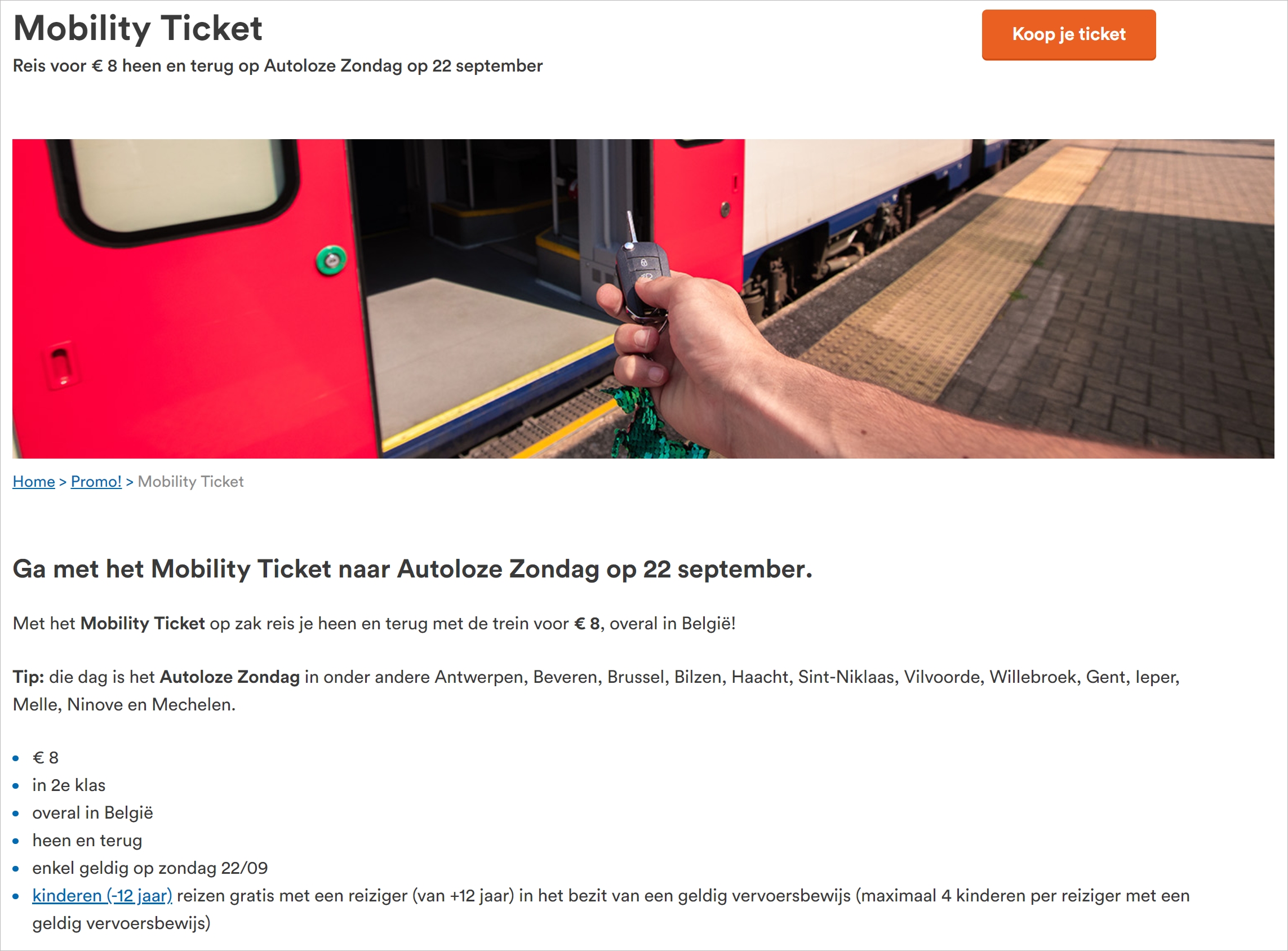Click the in 2e klas bullet item
1288x951 pixels.
tap(69, 785)
